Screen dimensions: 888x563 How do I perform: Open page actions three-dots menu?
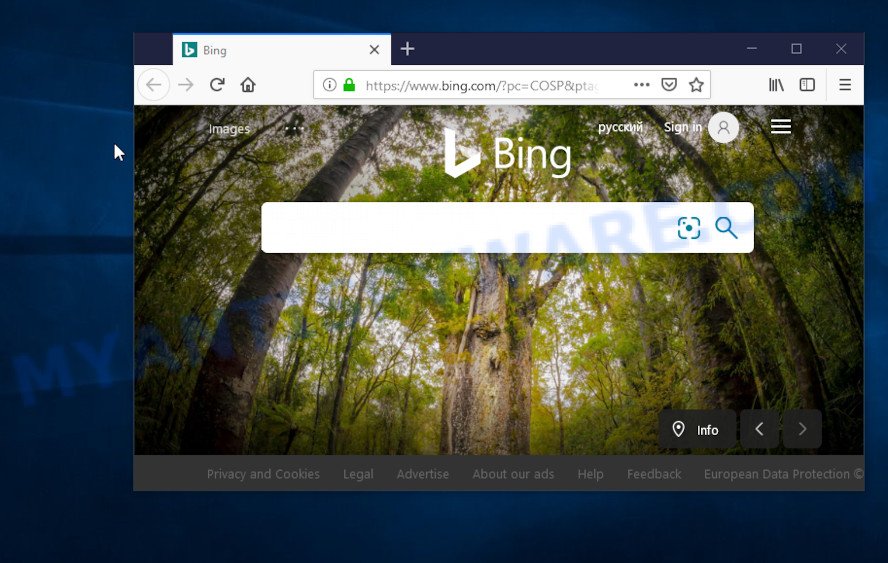(x=641, y=85)
